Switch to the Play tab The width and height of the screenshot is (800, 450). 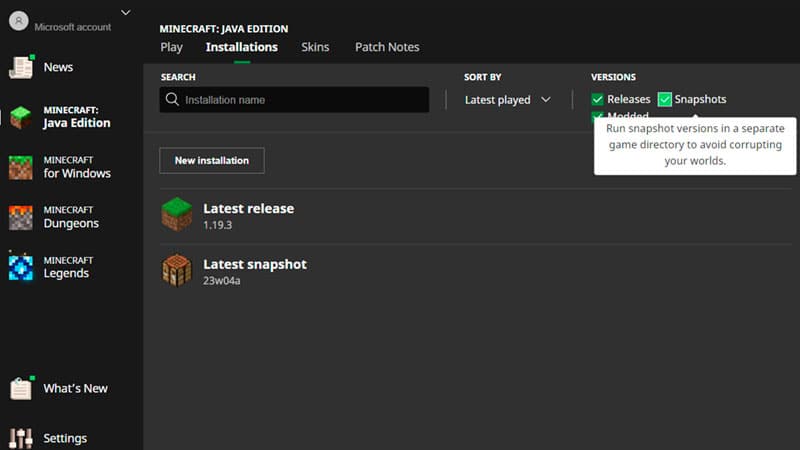(x=171, y=47)
